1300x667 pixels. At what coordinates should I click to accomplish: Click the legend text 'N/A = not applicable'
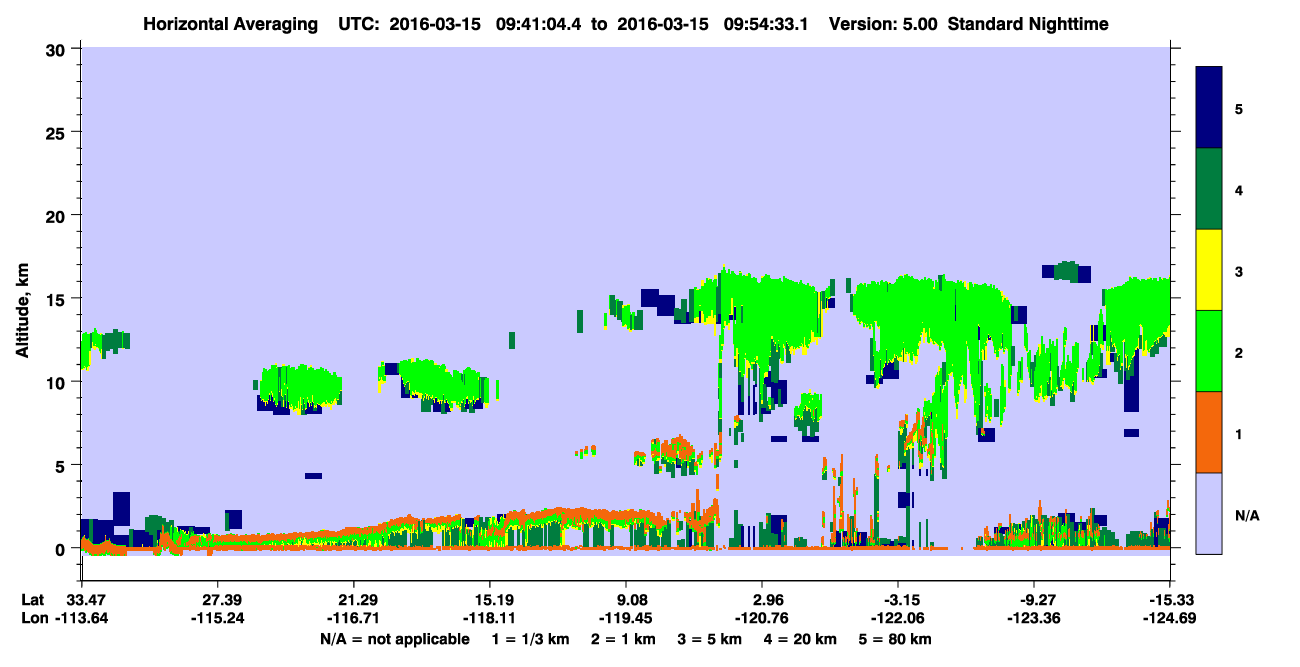[x=394, y=639]
